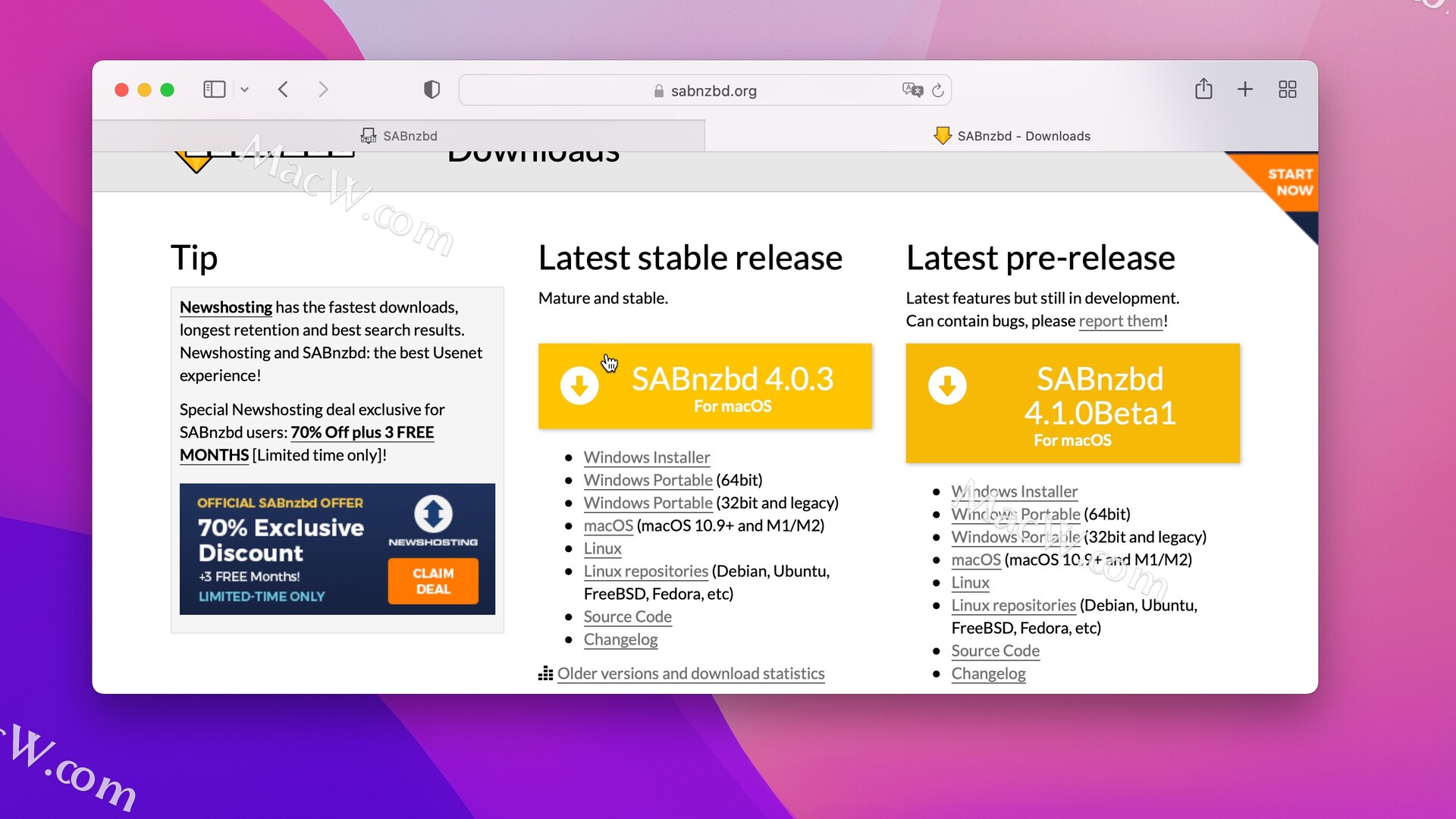Viewport: 1456px width, 819px height.
Task: Reload the page with refresh icon
Action: tap(938, 90)
